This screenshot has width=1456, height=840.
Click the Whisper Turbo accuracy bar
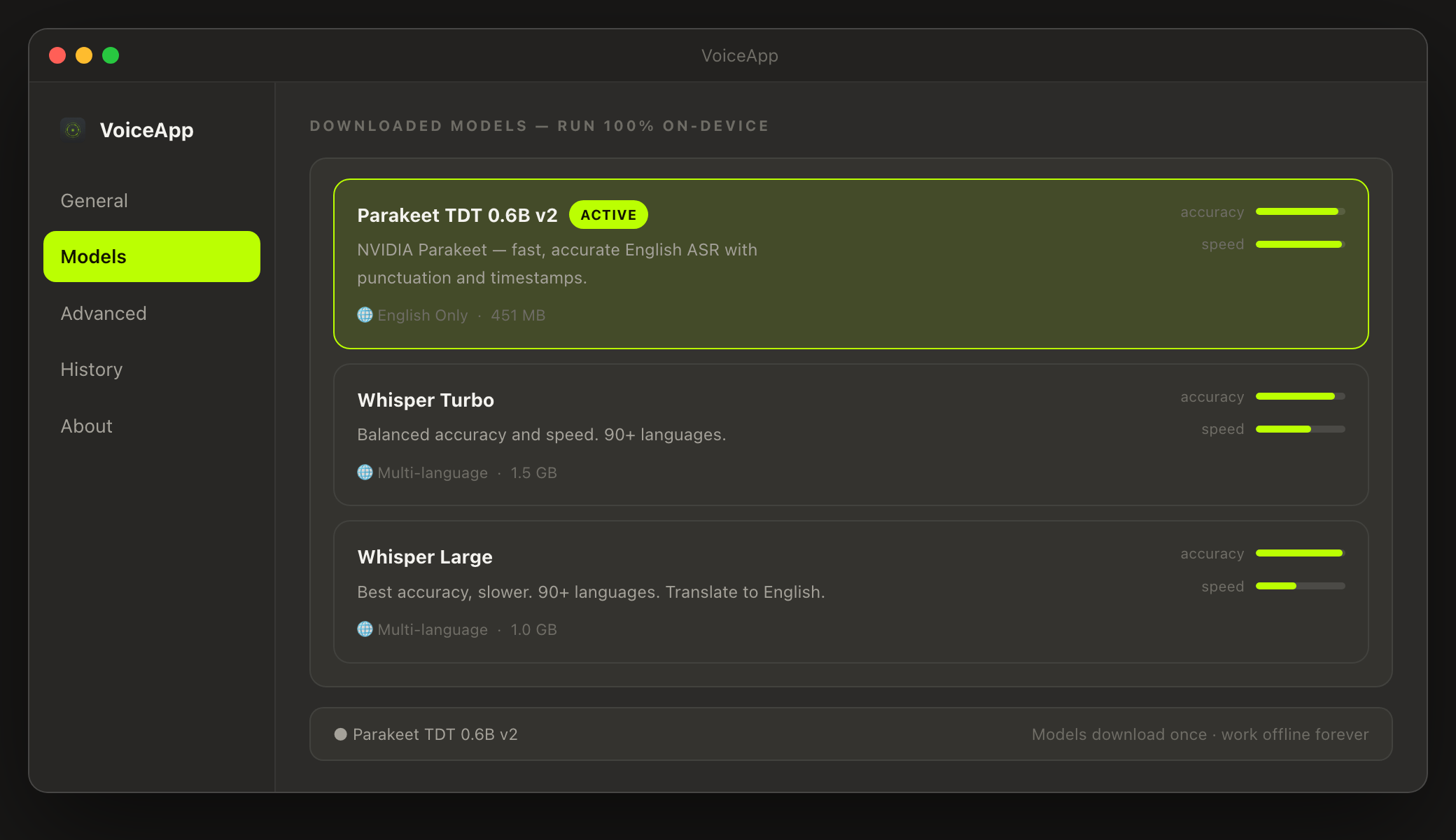(x=1301, y=396)
